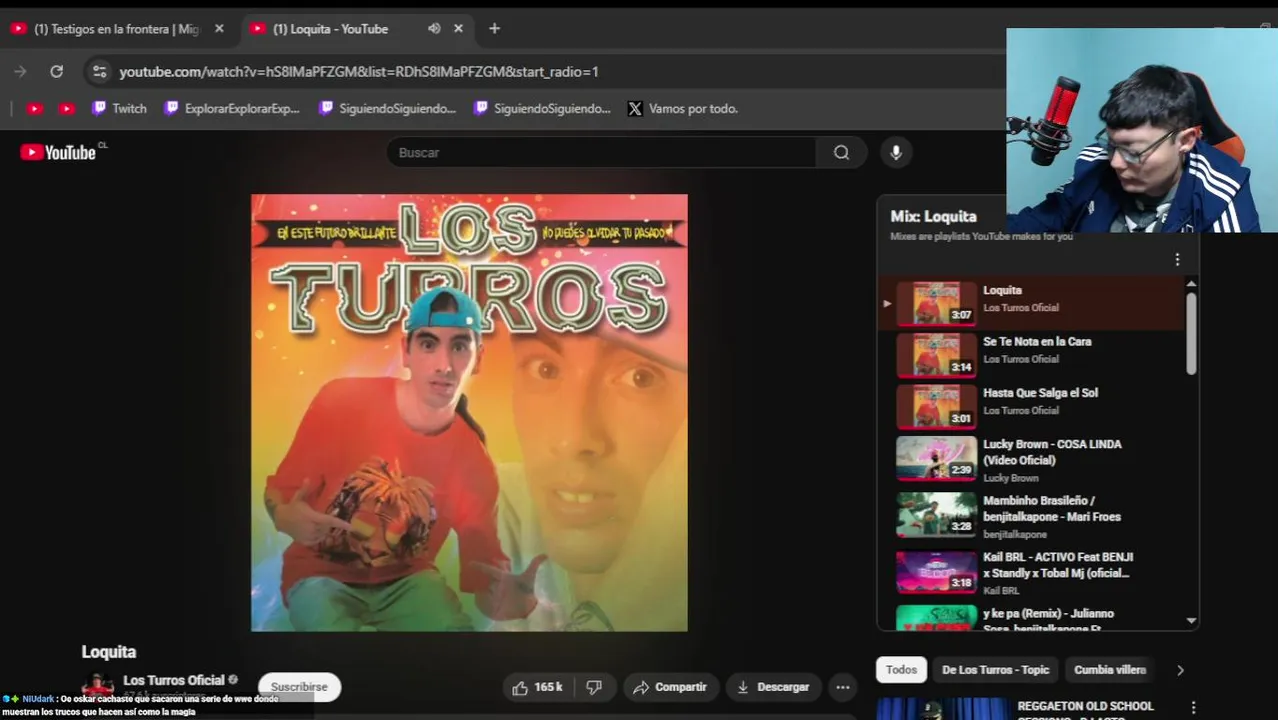Screen dimensions: 1278x720
Task: Play y ke pa (Remix) playlist item
Action: [1031, 618]
